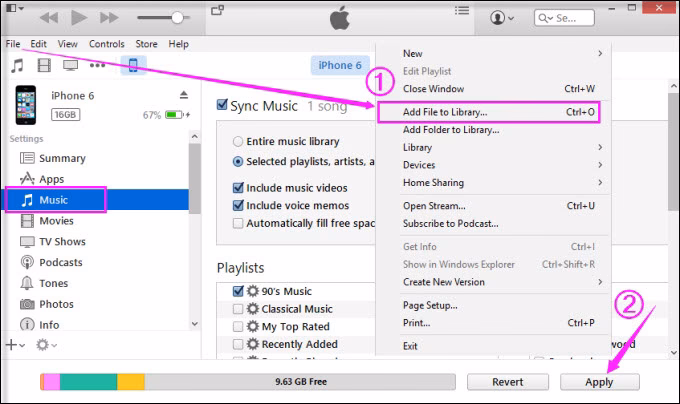
Task: Open the window menu icon at top-left
Action: pos(15,8)
